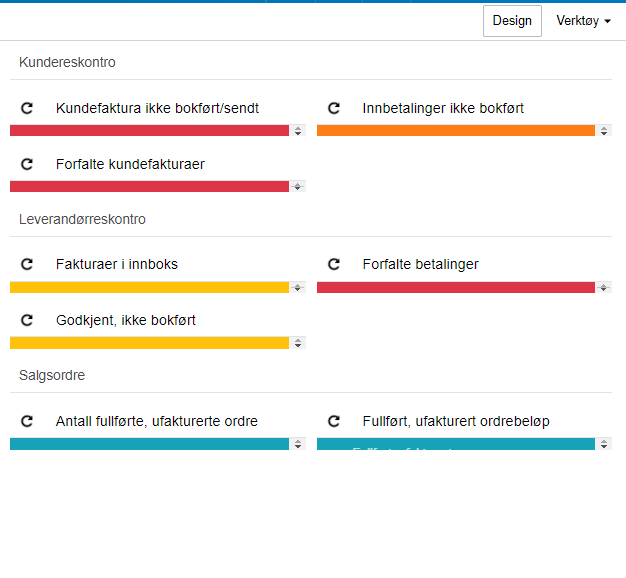Select the Leverandørreskontro section header
Image resolution: width=626 pixels, height=578 pixels.
pyautogui.click(x=82, y=219)
